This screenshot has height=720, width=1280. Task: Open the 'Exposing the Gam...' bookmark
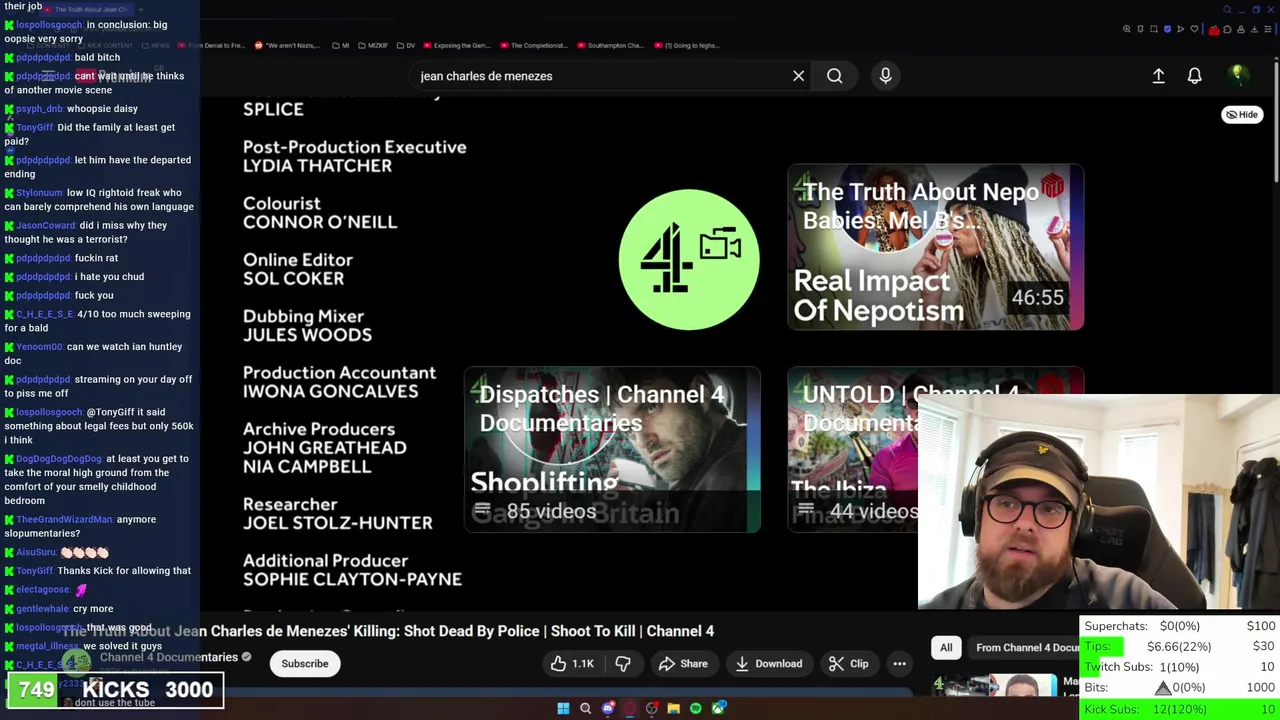click(457, 45)
